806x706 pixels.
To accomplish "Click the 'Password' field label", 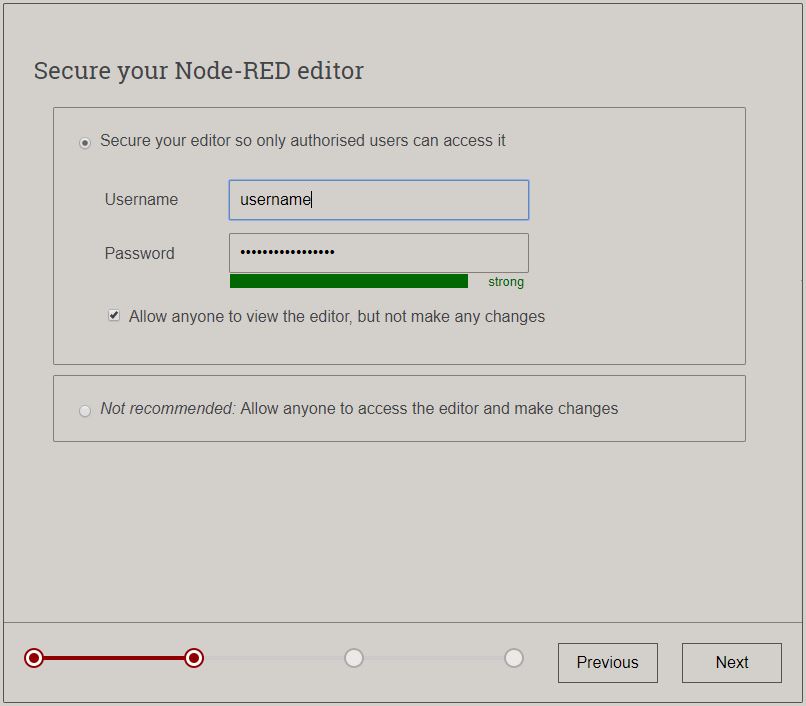I will tap(139, 254).
